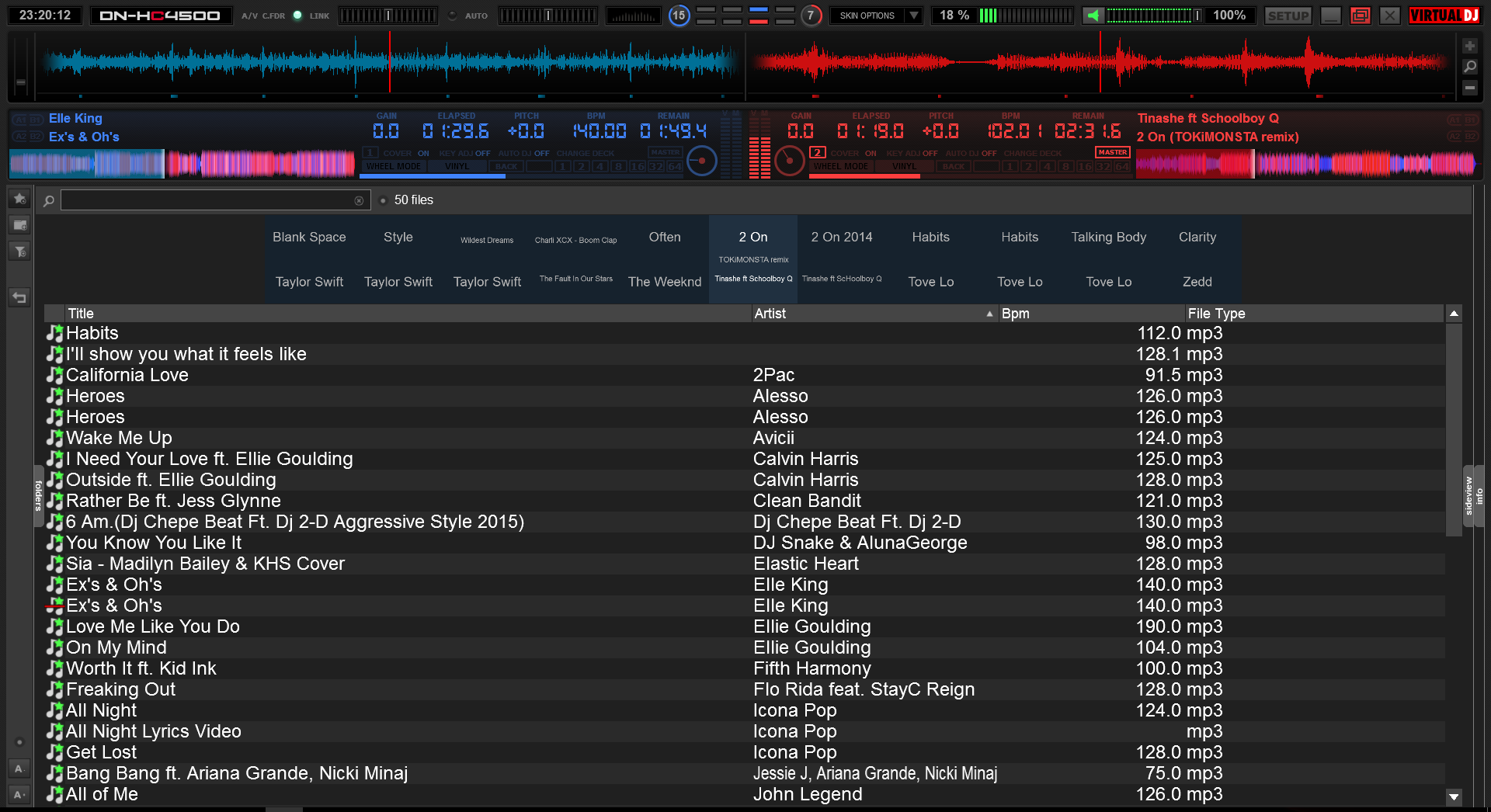This screenshot has height=812, width=1491.
Task: Select Blank Space Taylor Swift tile
Action: click(309, 259)
